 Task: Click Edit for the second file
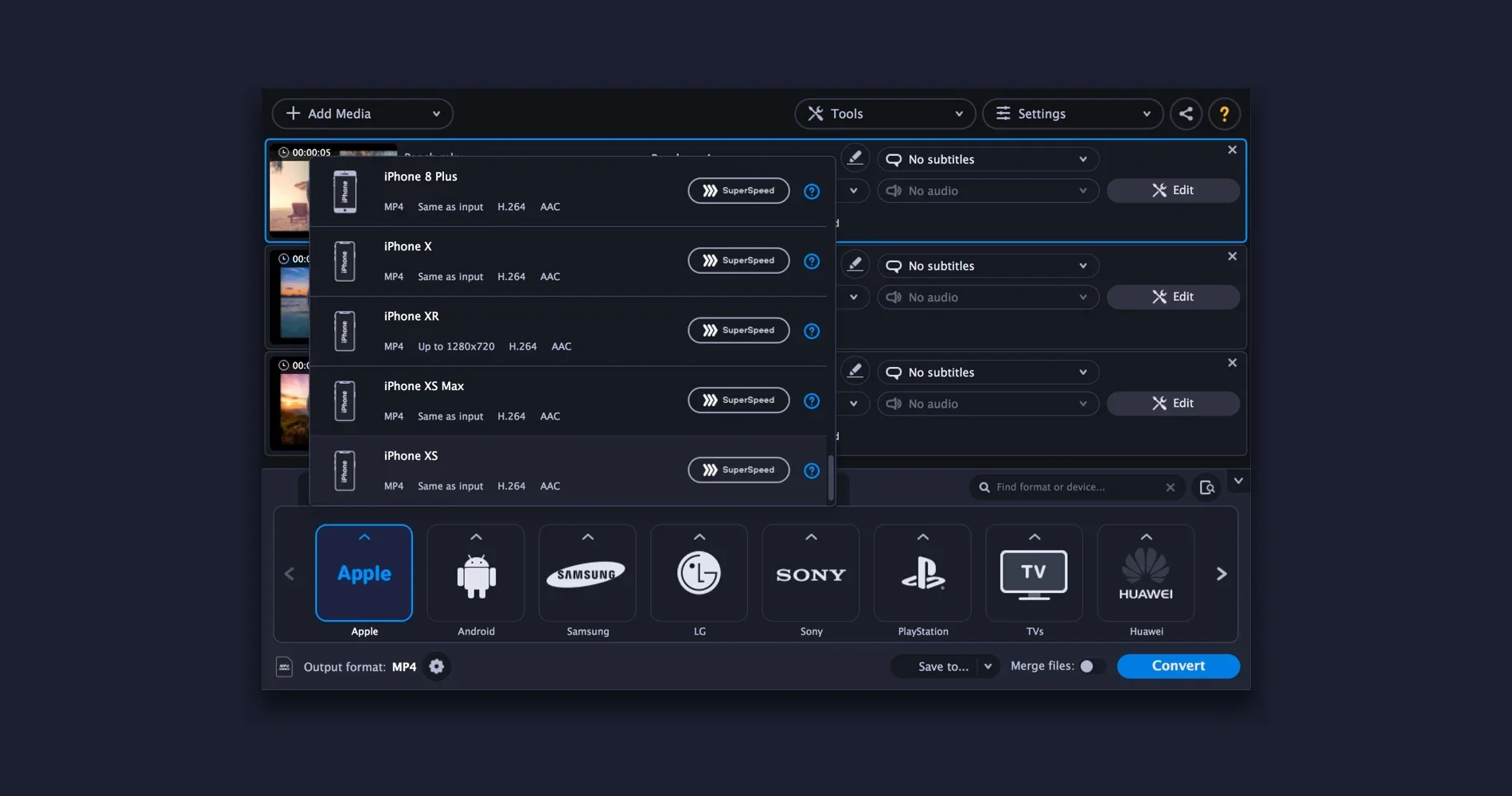click(x=1173, y=297)
